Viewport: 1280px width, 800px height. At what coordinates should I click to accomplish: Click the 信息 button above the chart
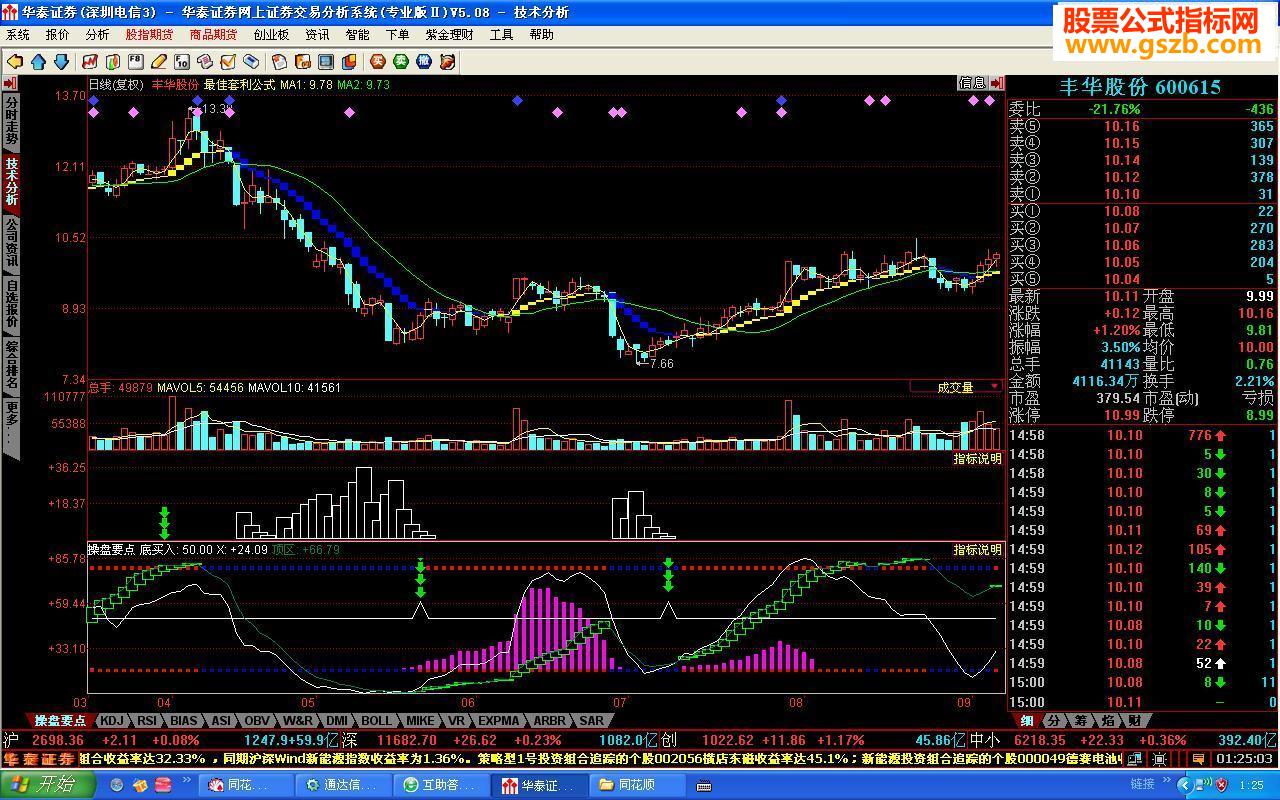[972, 83]
